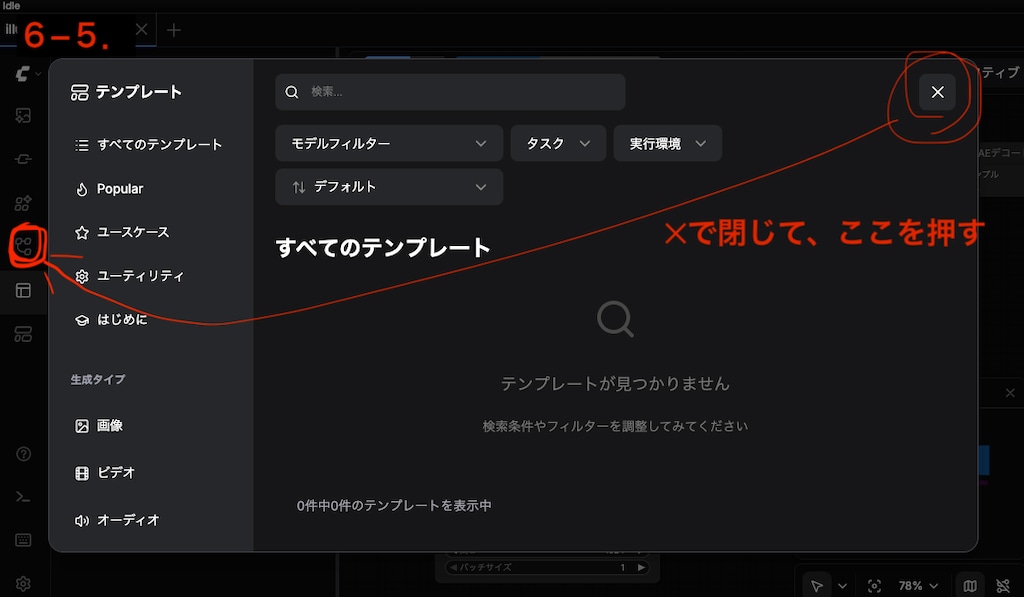Open the terminal panel icon
This screenshot has height=597, width=1024.
[22, 496]
